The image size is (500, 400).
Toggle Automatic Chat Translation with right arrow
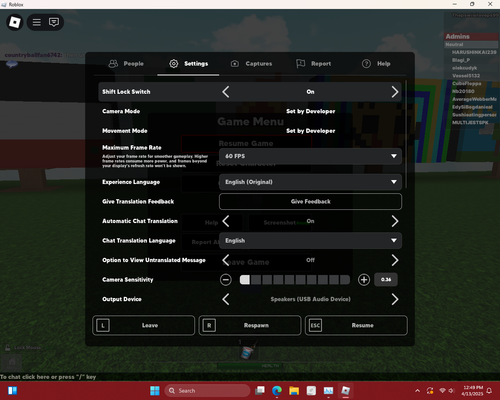[395, 221]
